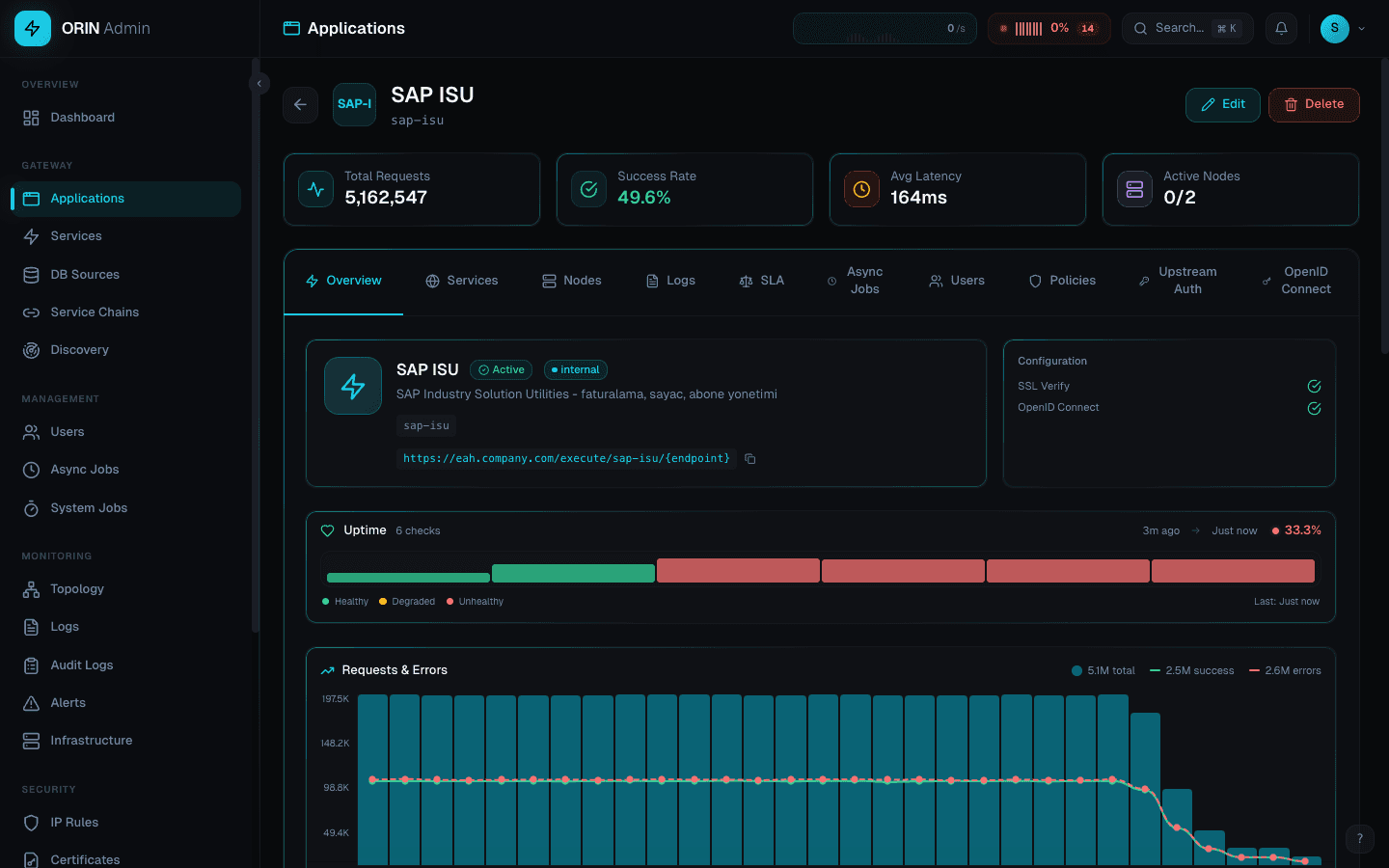Click the notifications bell icon
Viewport: 1389px width, 868px height.
pos(1281,29)
